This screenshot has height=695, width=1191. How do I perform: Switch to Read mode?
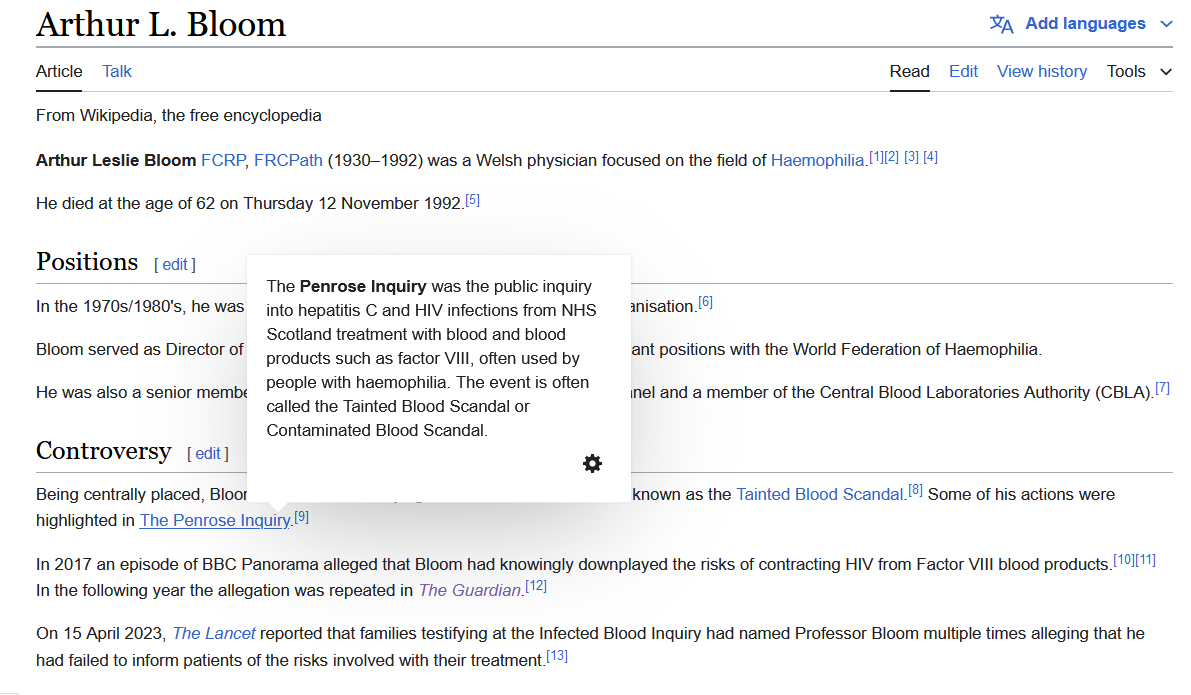(909, 71)
